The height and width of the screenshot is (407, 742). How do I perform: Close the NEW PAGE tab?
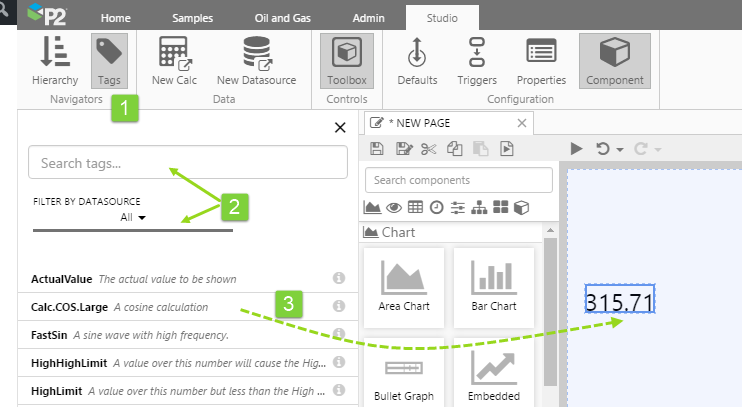[522, 123]
